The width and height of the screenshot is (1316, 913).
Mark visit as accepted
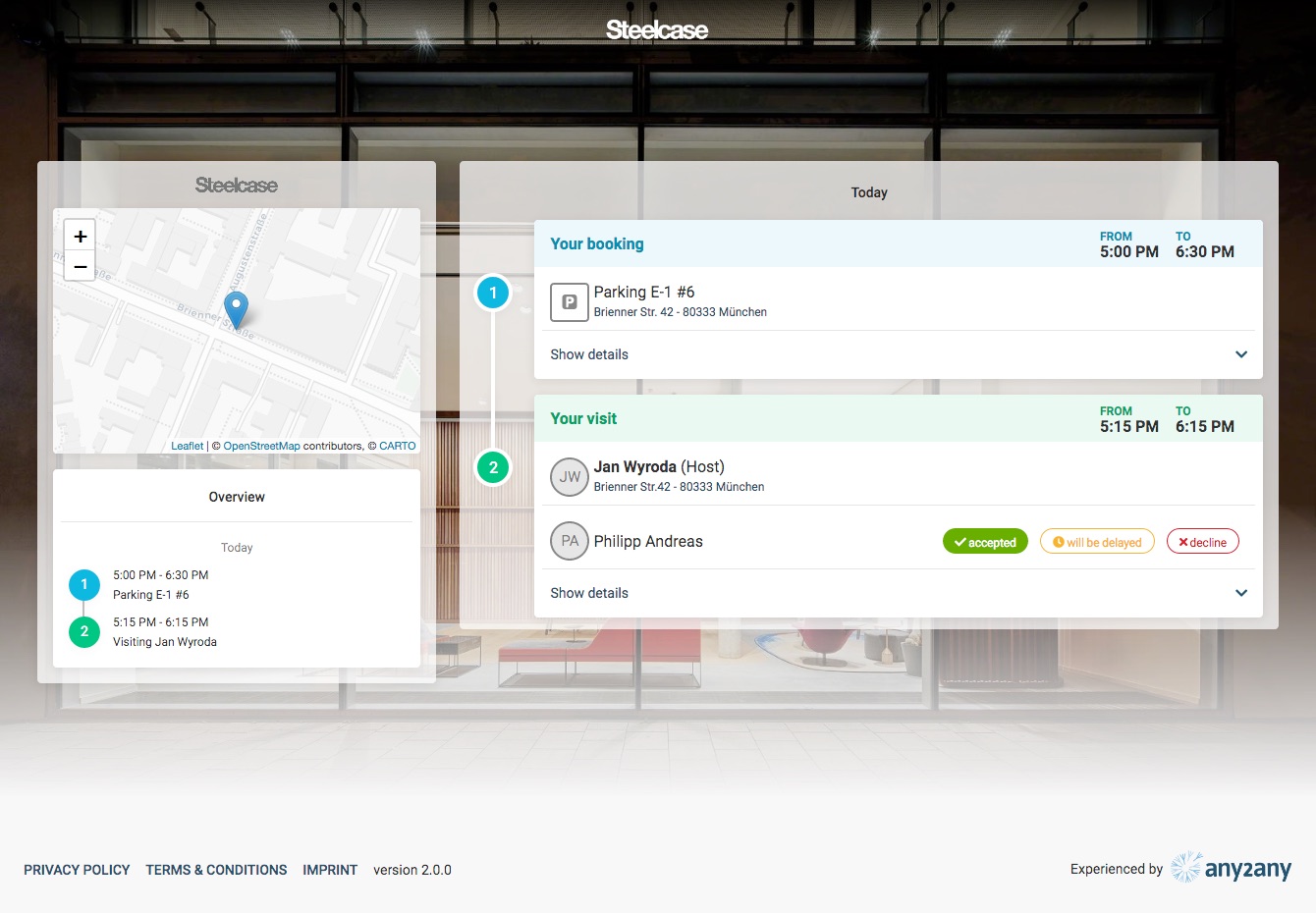coord(985,542)
